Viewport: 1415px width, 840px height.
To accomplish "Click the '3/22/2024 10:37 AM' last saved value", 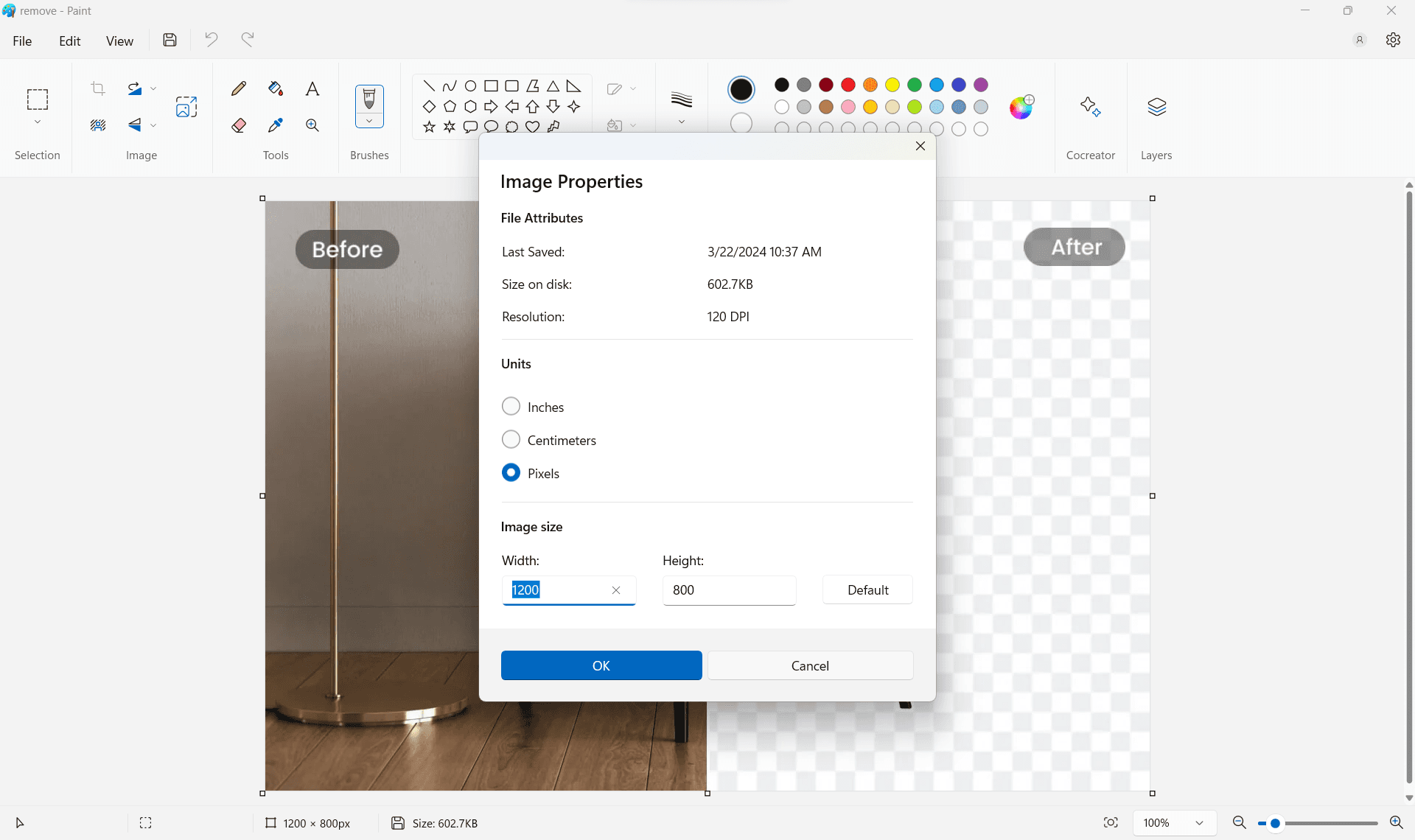I will (x=764, y=252).
